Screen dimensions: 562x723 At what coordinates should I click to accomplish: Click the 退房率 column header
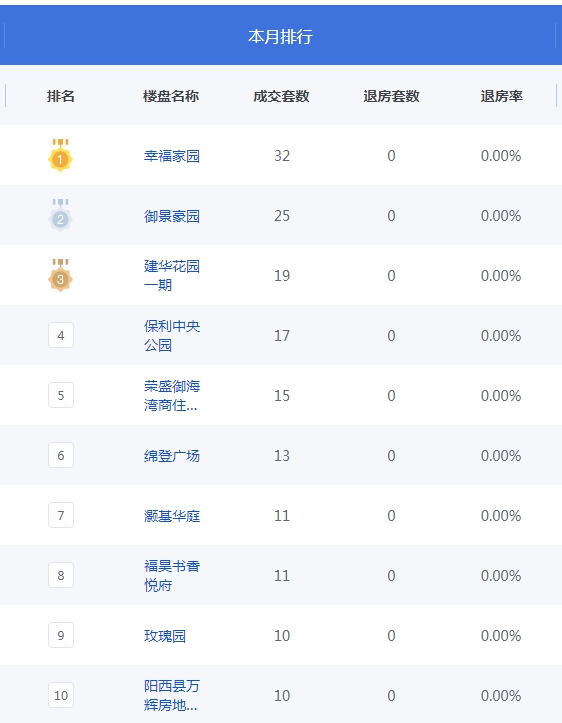pyautogui.click(x=501, y=96)
